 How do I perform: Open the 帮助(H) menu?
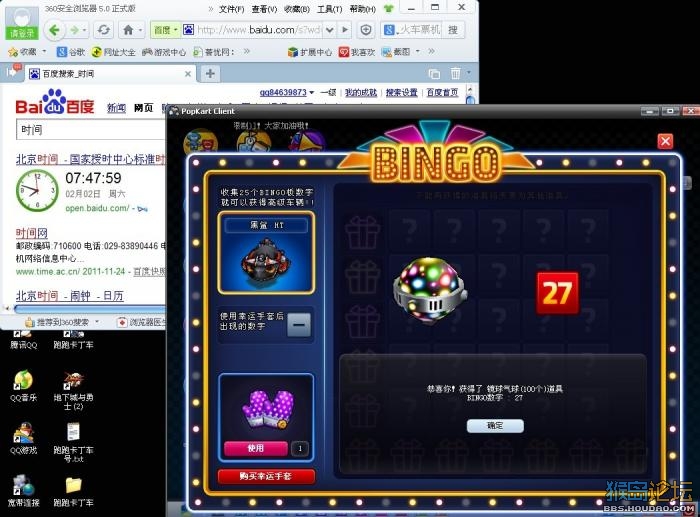coord(362,9)
